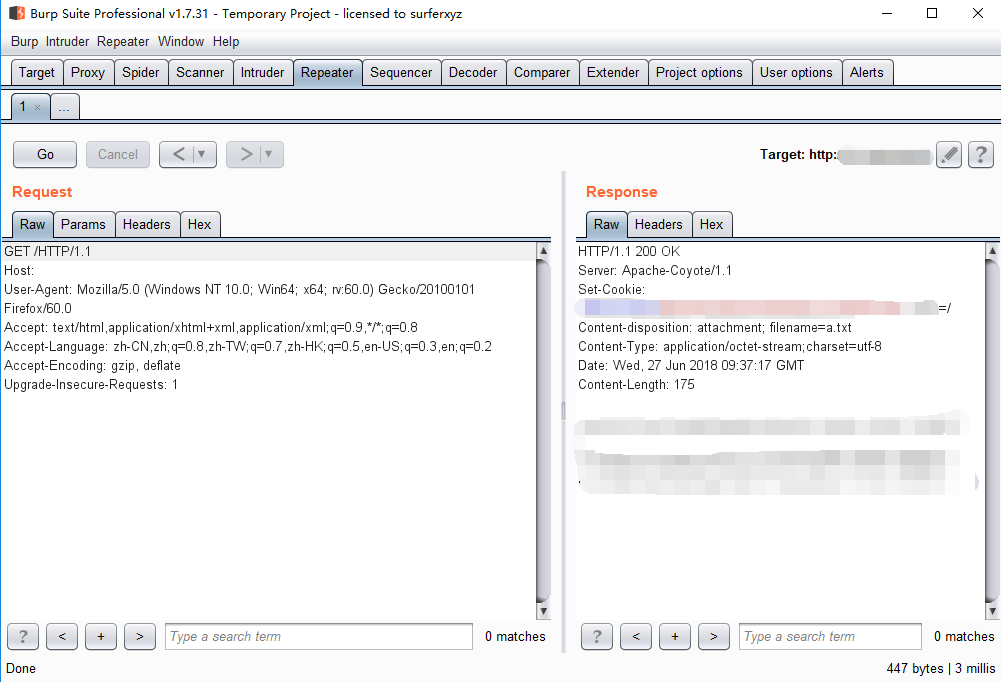Viewport: 1001px width, 682px height.
Task: Click the request scrollbar up arrow
Action: 543,250
